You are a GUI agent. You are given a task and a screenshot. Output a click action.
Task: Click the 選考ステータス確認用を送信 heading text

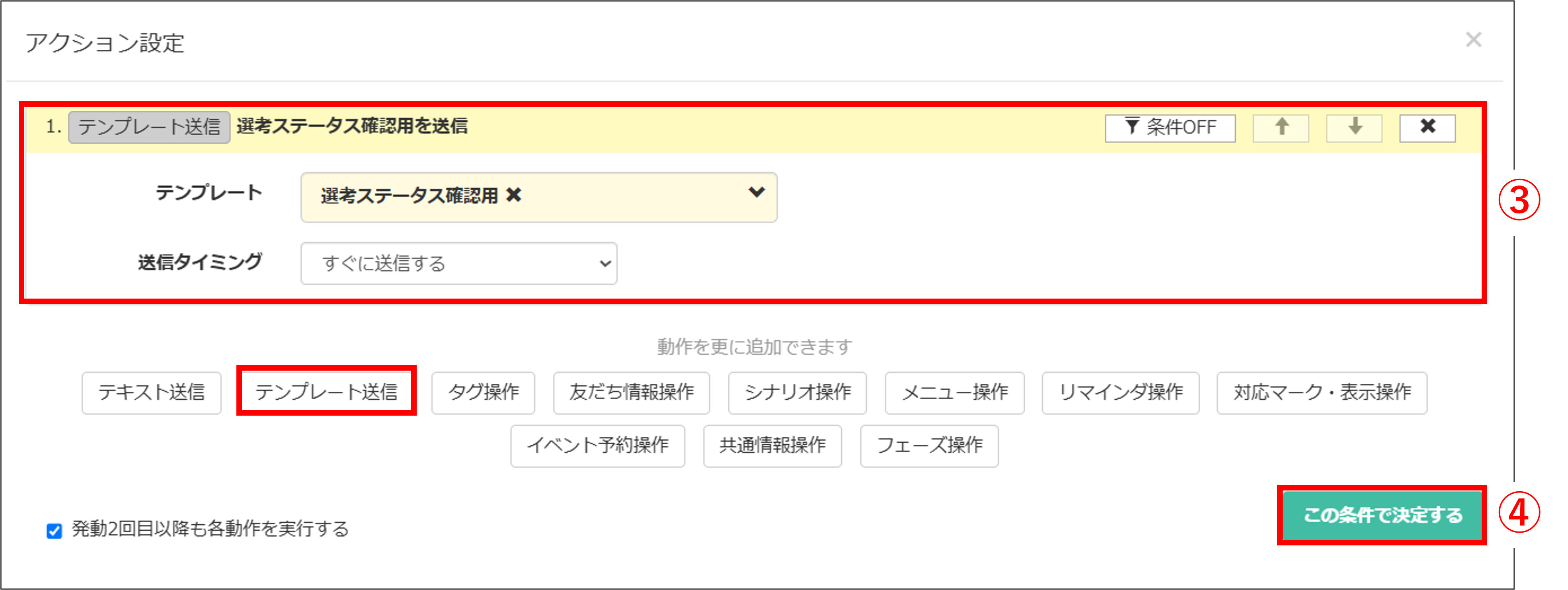pyautogui.click(x=353, y=126)
